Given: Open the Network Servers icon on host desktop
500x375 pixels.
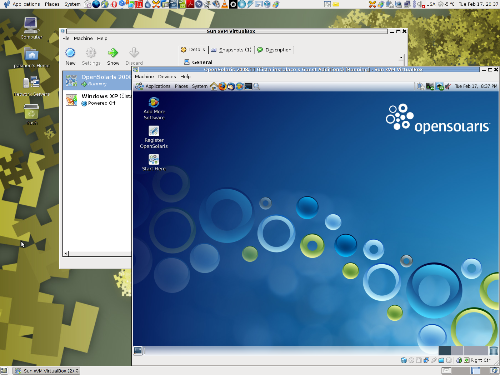Looking at the screenshot, I should [x=31, y=86].
